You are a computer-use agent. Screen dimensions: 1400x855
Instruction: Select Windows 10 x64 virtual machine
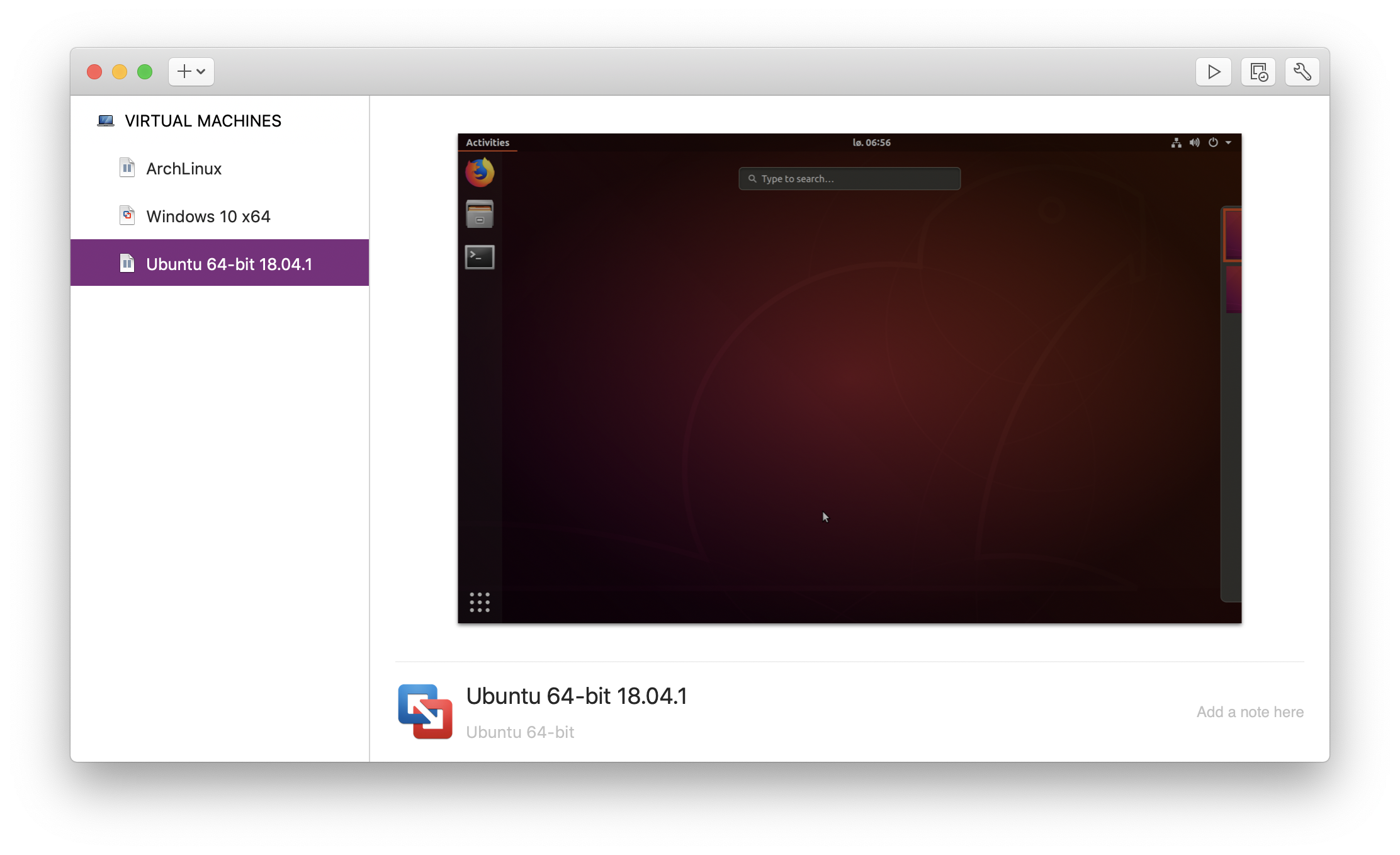tap(208, 217)
